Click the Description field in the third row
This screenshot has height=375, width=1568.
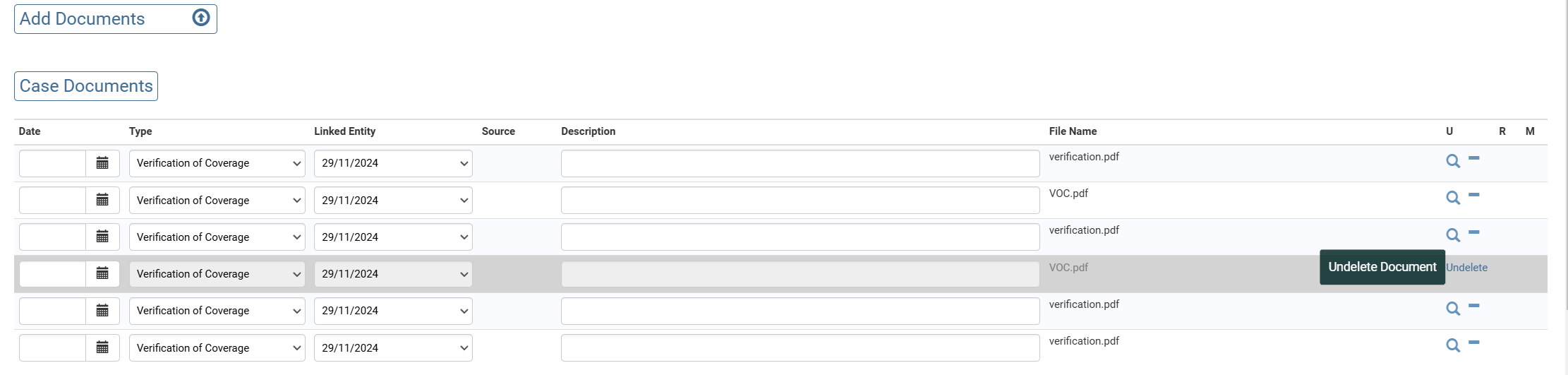click(800, 237)
